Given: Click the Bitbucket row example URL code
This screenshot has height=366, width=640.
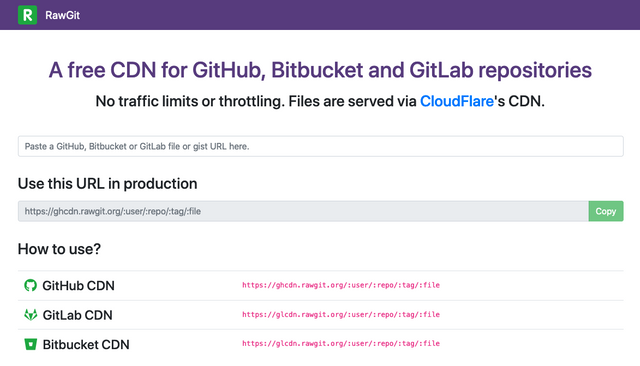Looking at the screenshot, I should click(341, 344).
